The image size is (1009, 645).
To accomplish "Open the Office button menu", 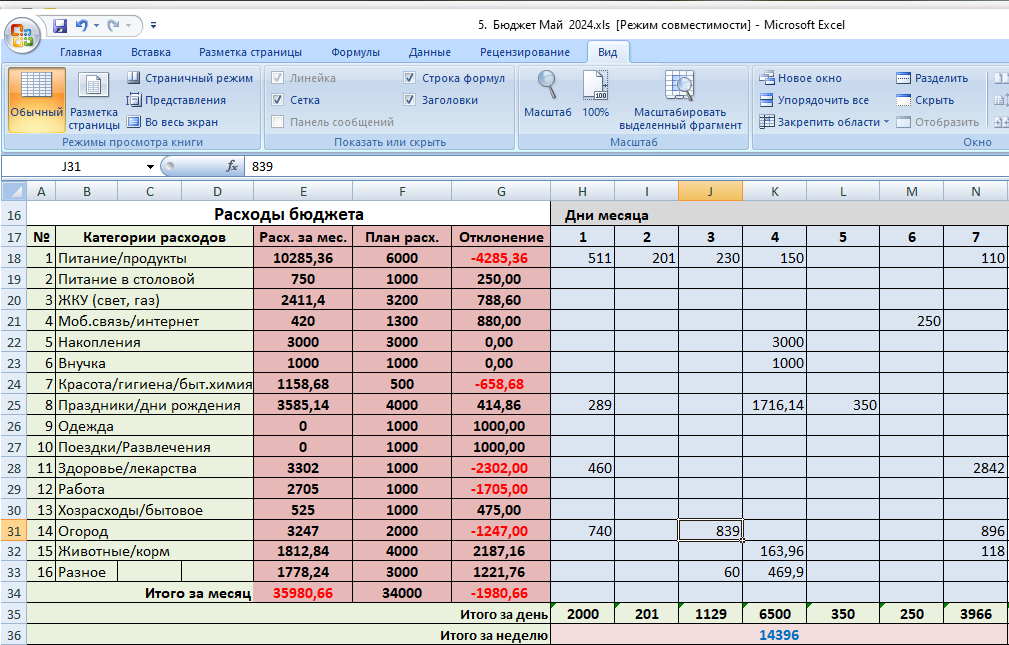I will [22, 33].
